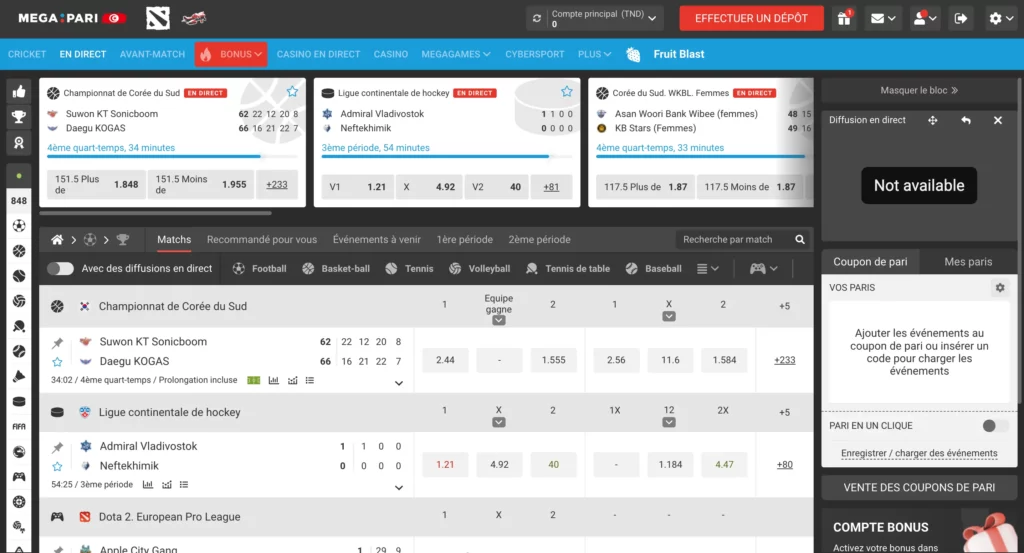Select odds 4.92 draw for Admiral Vladivostok row
1024x553 pixels.
[500, 464]
